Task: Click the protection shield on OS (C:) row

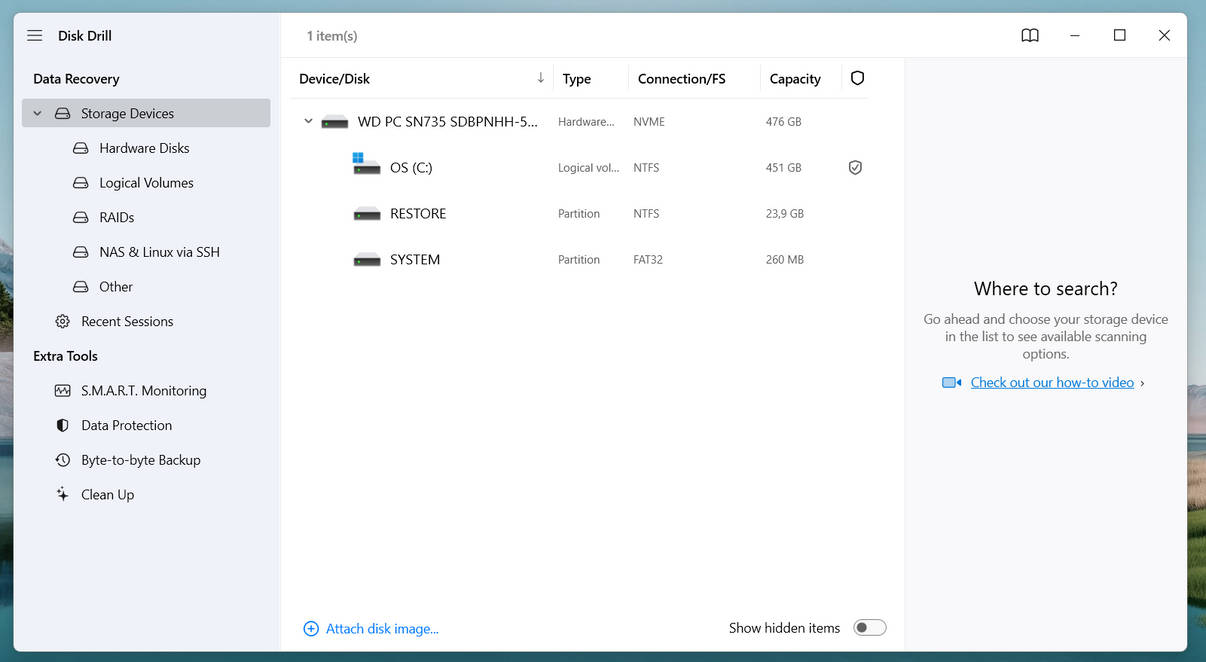Action: point(855,168)
